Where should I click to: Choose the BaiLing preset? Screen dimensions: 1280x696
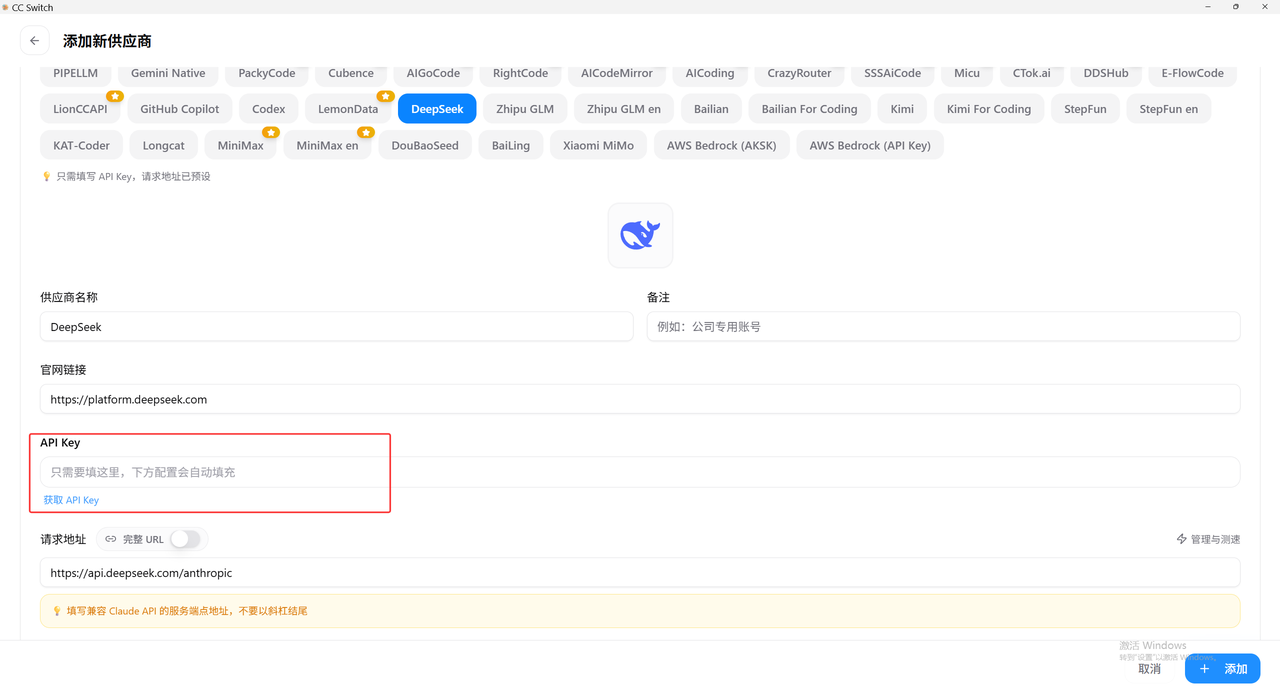pos(511,145)
